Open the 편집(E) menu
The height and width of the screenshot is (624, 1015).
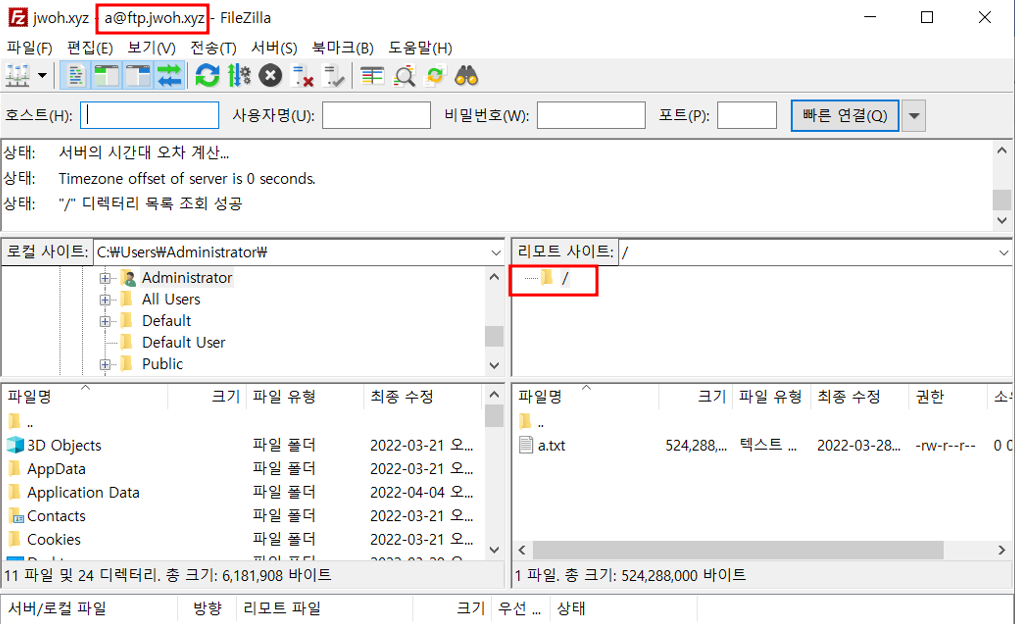pos(89,48)
